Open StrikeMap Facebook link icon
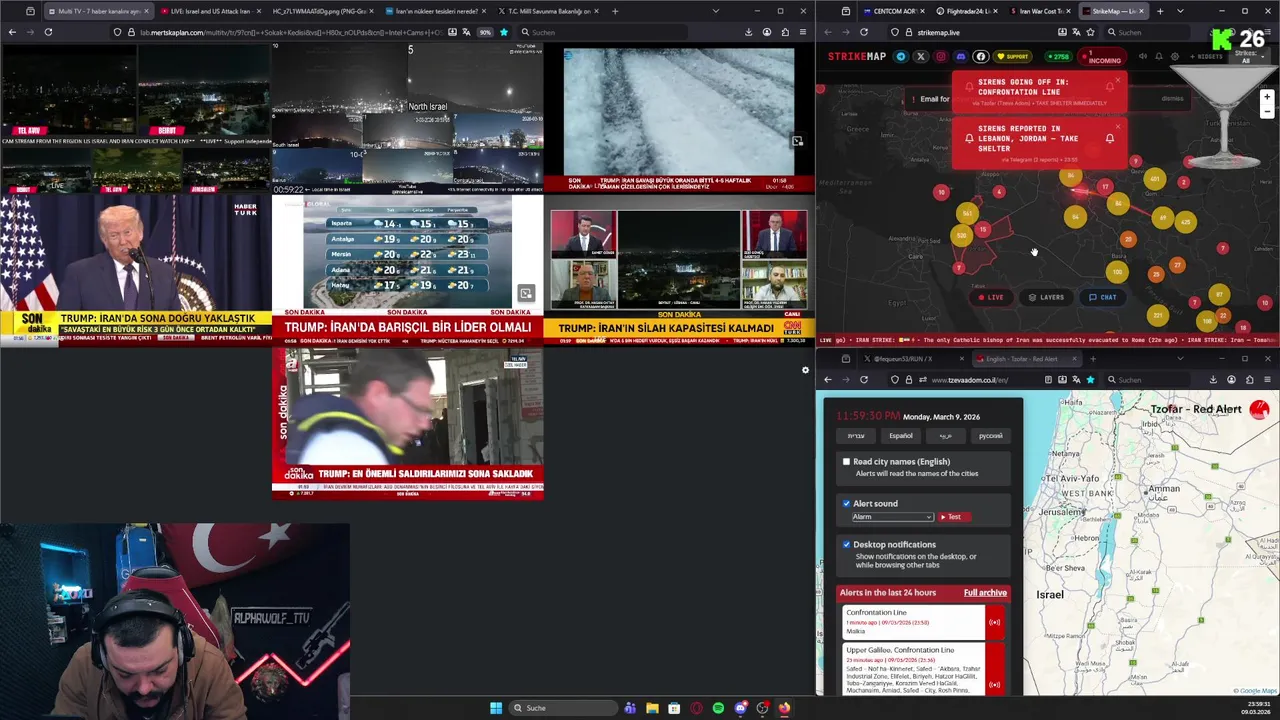The height and width of the screenshot is (720, 1280). pyautogui.click(x=981, y=56)
